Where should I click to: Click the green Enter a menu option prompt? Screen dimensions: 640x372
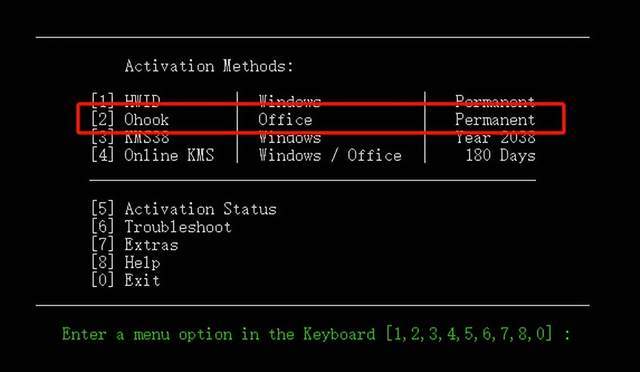(x=218, y=334)
